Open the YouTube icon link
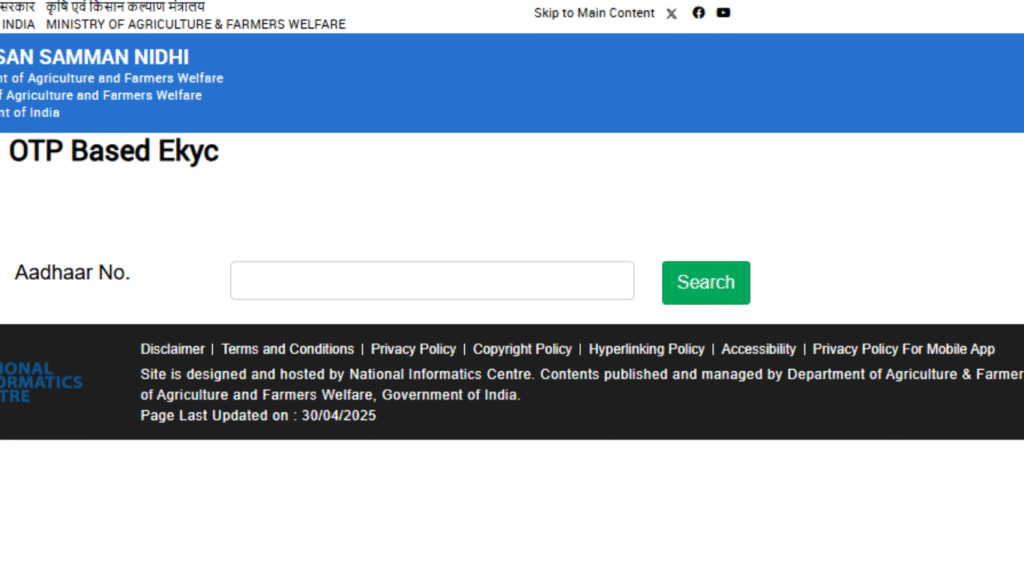The width and height of the screenshot is (1024, 576). pos(723,12)
